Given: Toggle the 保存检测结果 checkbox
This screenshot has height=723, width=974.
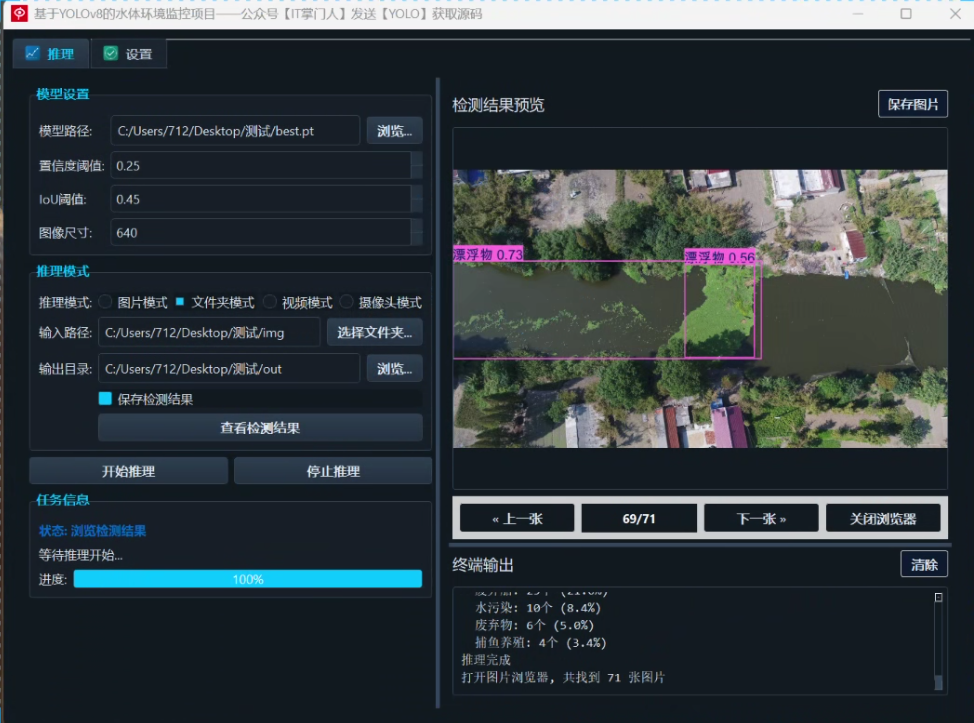Looking at the screenshot, I should click(105, 399).
